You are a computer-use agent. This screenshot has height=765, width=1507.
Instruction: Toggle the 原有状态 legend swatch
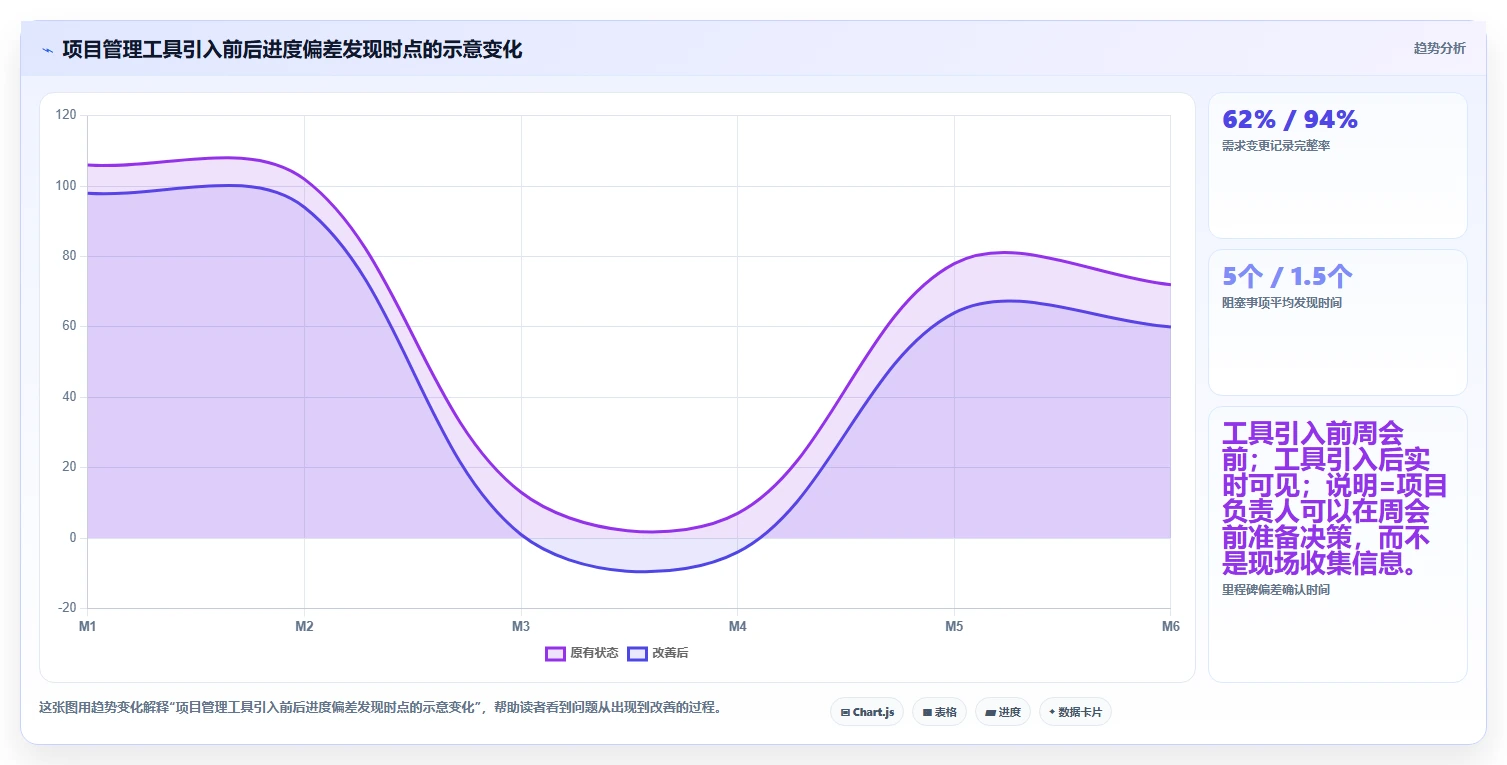click(556, 653)
